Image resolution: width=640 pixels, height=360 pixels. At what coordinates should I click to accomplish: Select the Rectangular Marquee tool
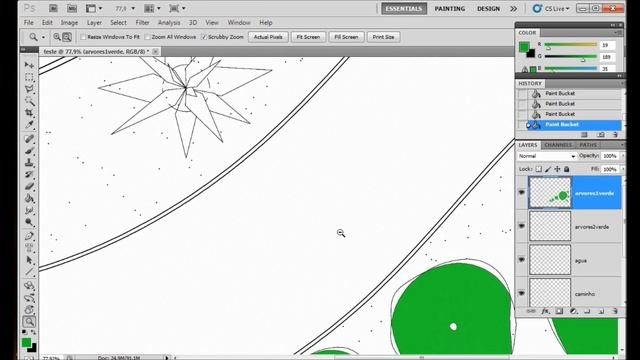(x=29, y=77)
